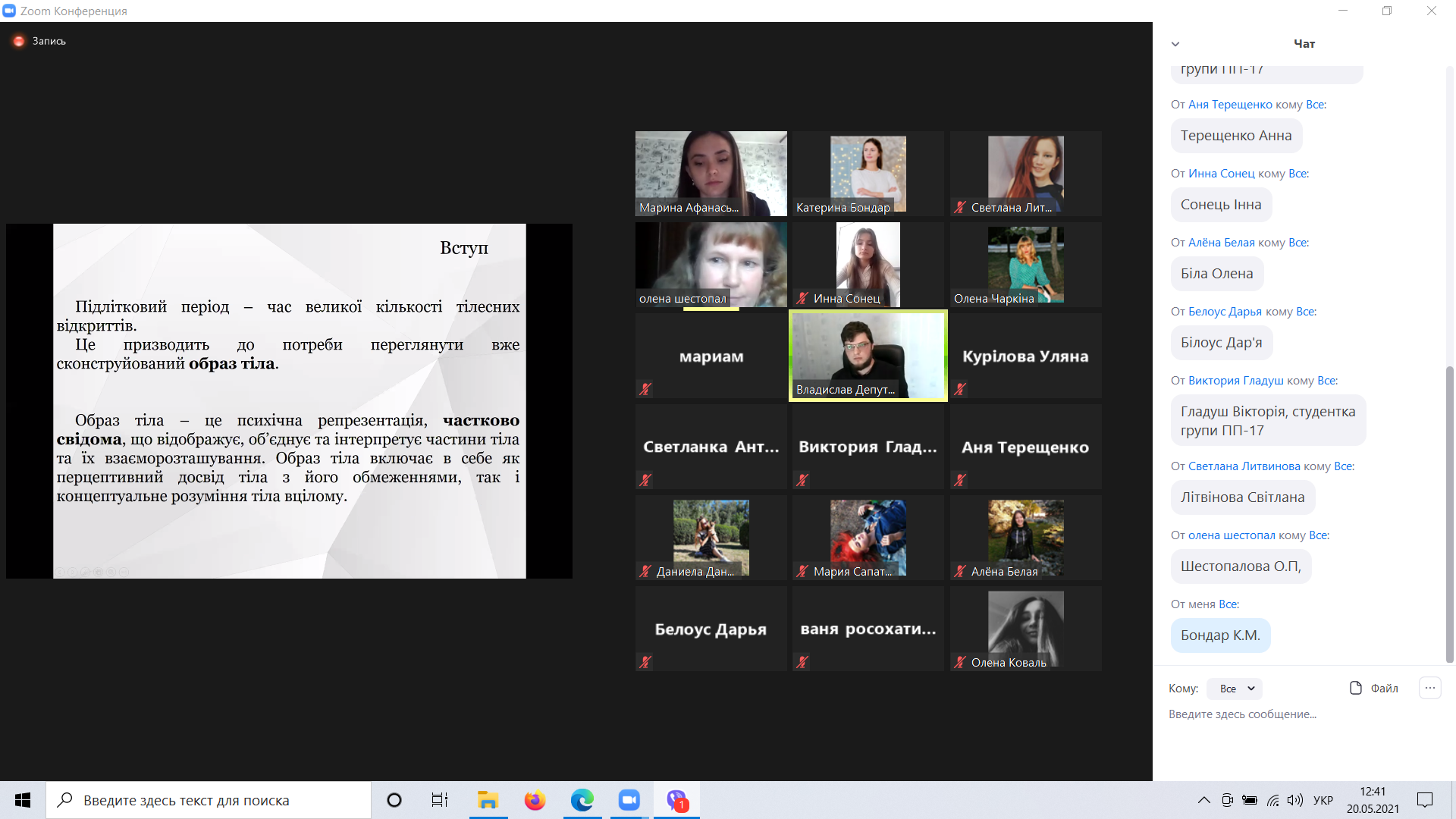1456x819 pixels.
Task: Collapse the chat panel chevron
Action: point(1175,44)
